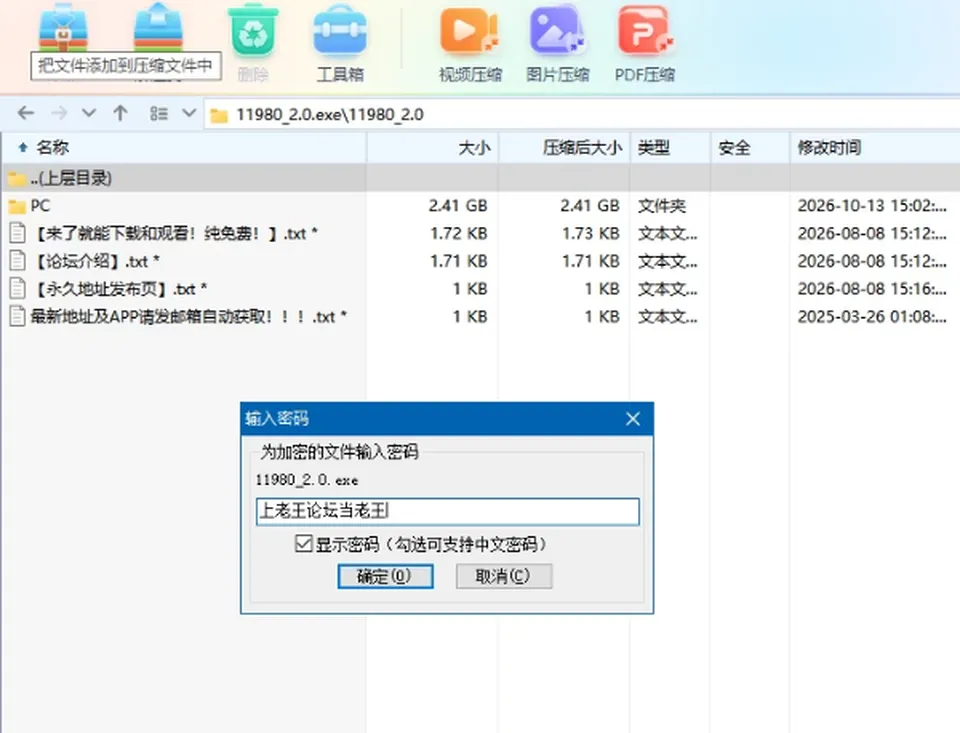Sort by the 压缩后大小 column header
The width and height of the screenshot is (960, 733).
point(564,148)
